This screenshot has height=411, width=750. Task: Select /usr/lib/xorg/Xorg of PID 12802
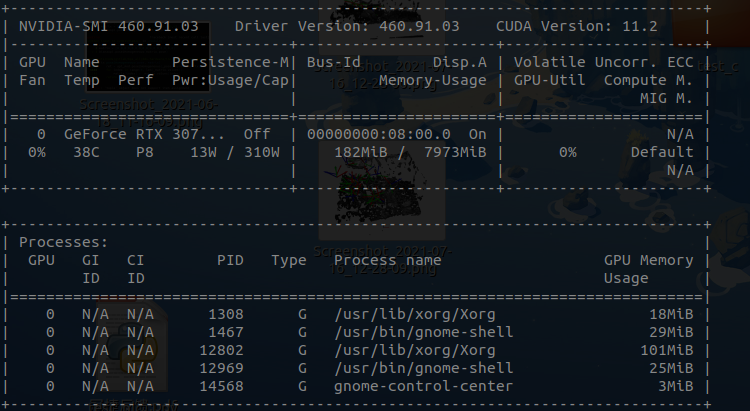click(415, 350)
